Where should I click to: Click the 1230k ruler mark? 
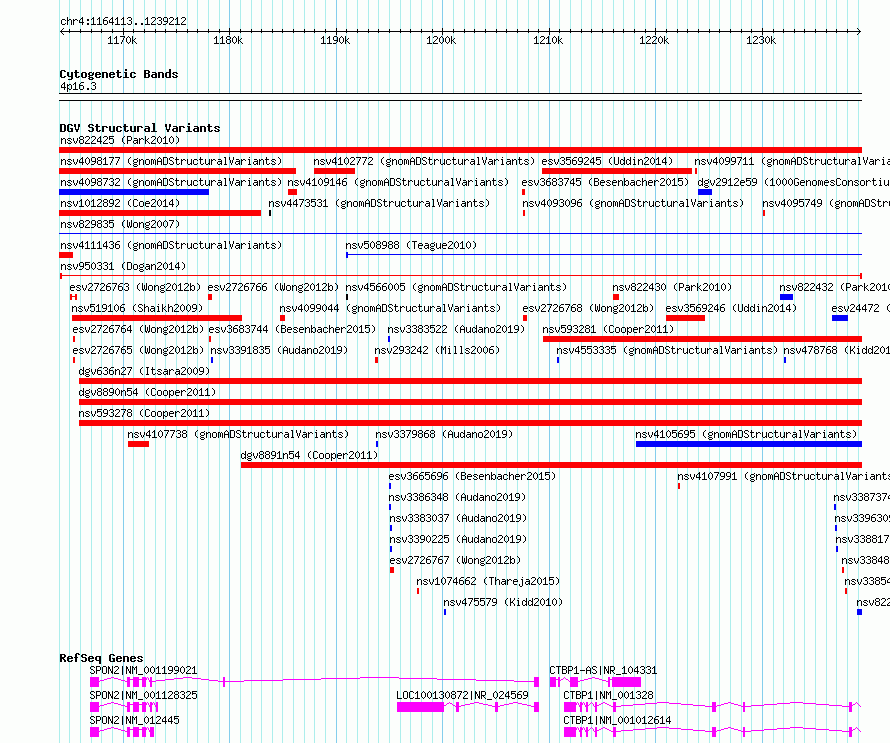pos(761,40)
